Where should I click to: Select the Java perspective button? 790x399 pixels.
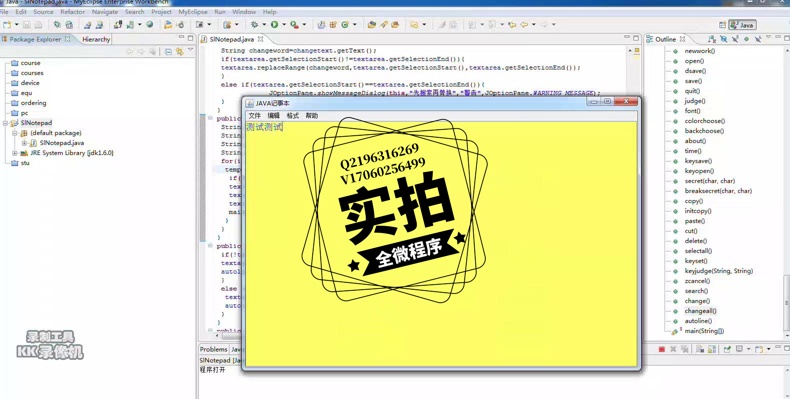tap(742, 25)
